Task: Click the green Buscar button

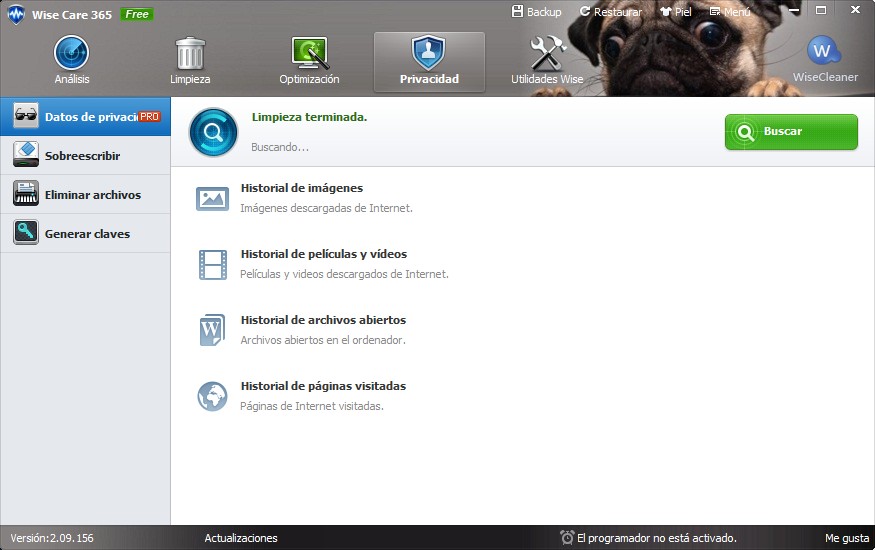Action: 791,132
